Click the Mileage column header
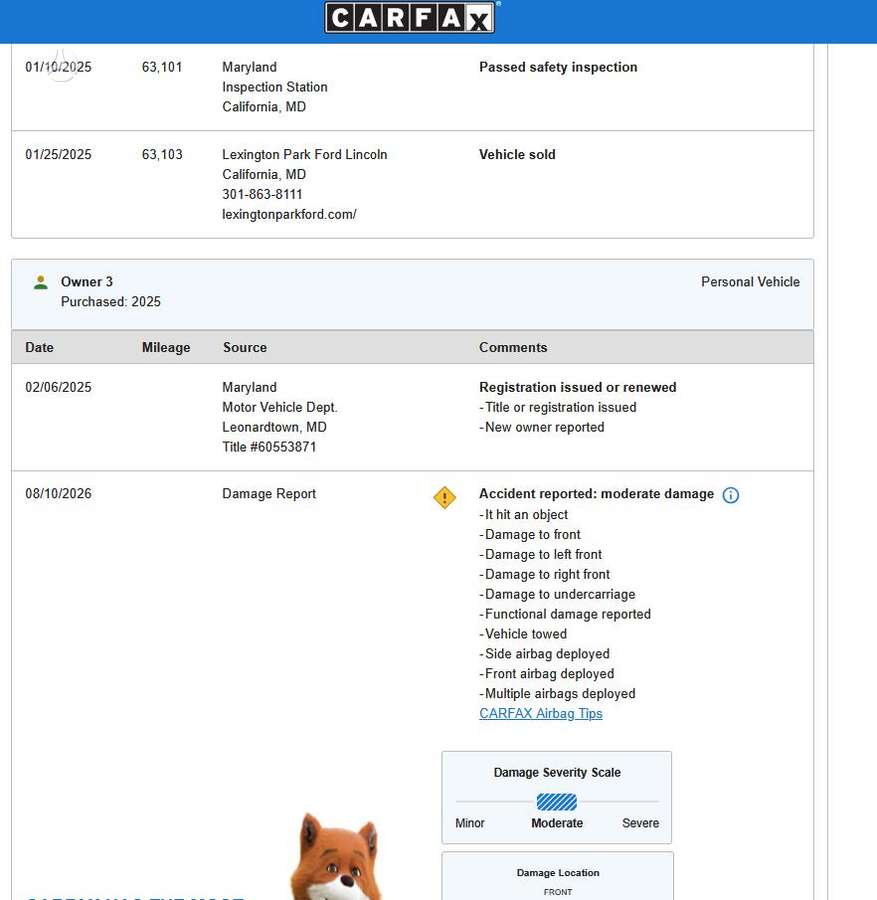Screen dimensions: 877x900 [166, 347]
